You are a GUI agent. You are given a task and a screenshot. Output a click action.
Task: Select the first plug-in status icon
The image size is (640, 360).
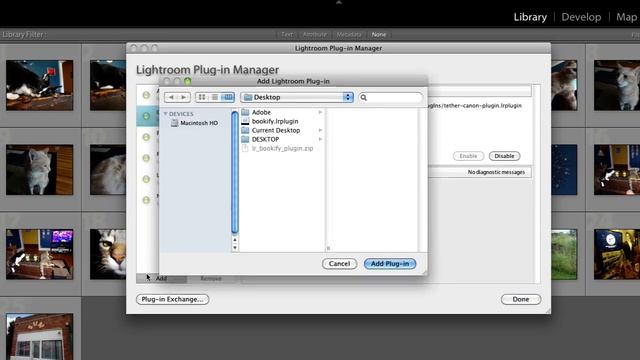(146, 95)
